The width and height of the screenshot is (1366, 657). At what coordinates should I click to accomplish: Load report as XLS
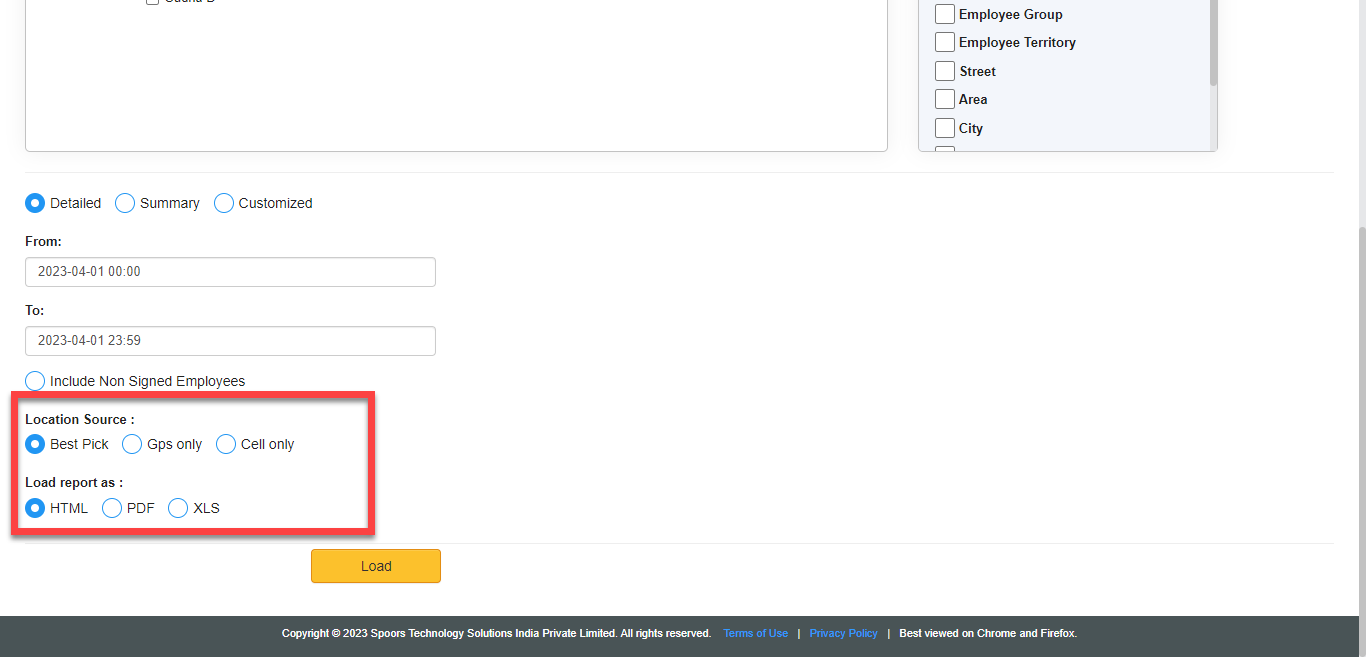(x=178, y=508)
